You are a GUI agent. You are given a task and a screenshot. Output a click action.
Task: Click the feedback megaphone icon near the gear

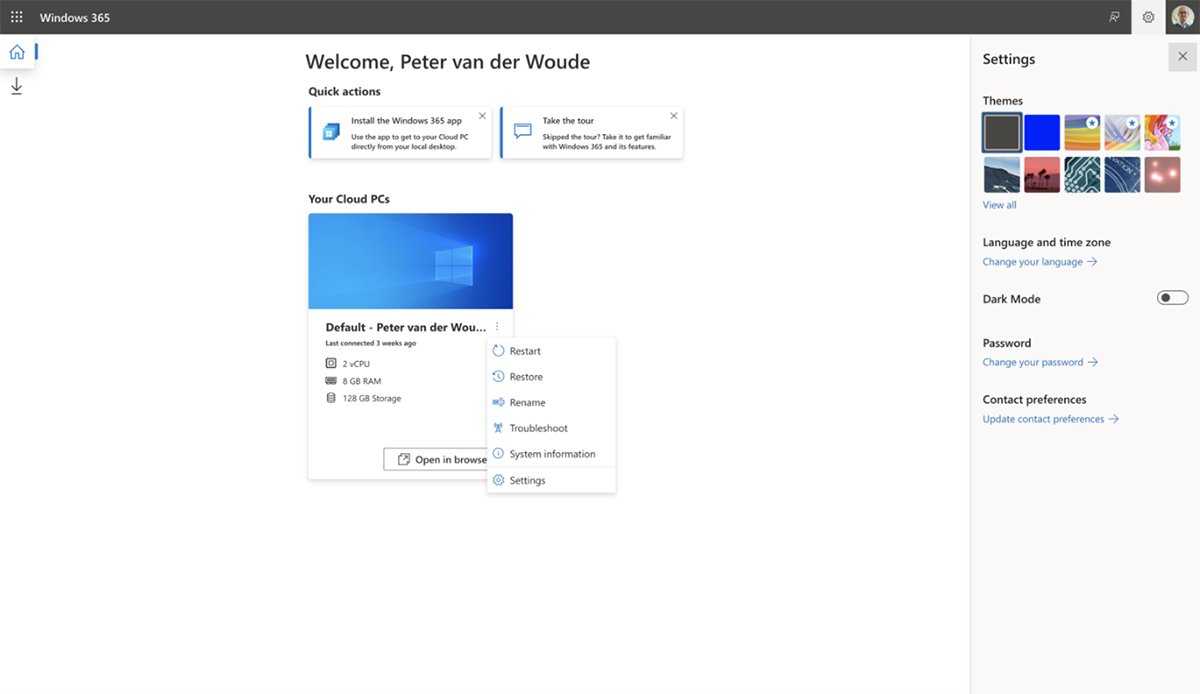tap(1113, 17)
